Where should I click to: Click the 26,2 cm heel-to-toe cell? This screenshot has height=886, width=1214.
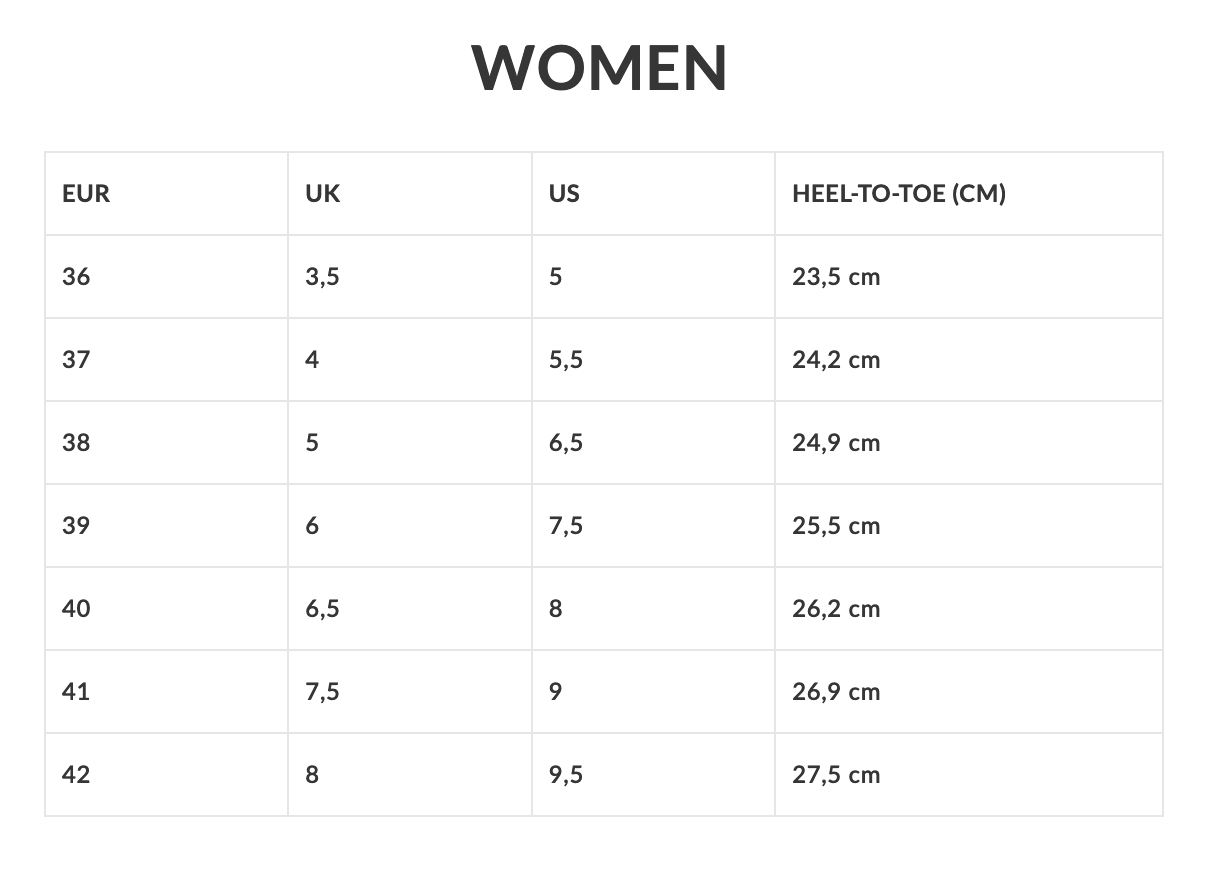836,609
